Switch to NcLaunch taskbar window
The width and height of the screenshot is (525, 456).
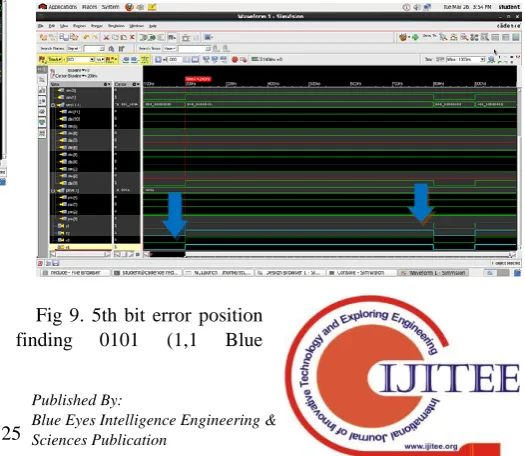pos(218,273)
